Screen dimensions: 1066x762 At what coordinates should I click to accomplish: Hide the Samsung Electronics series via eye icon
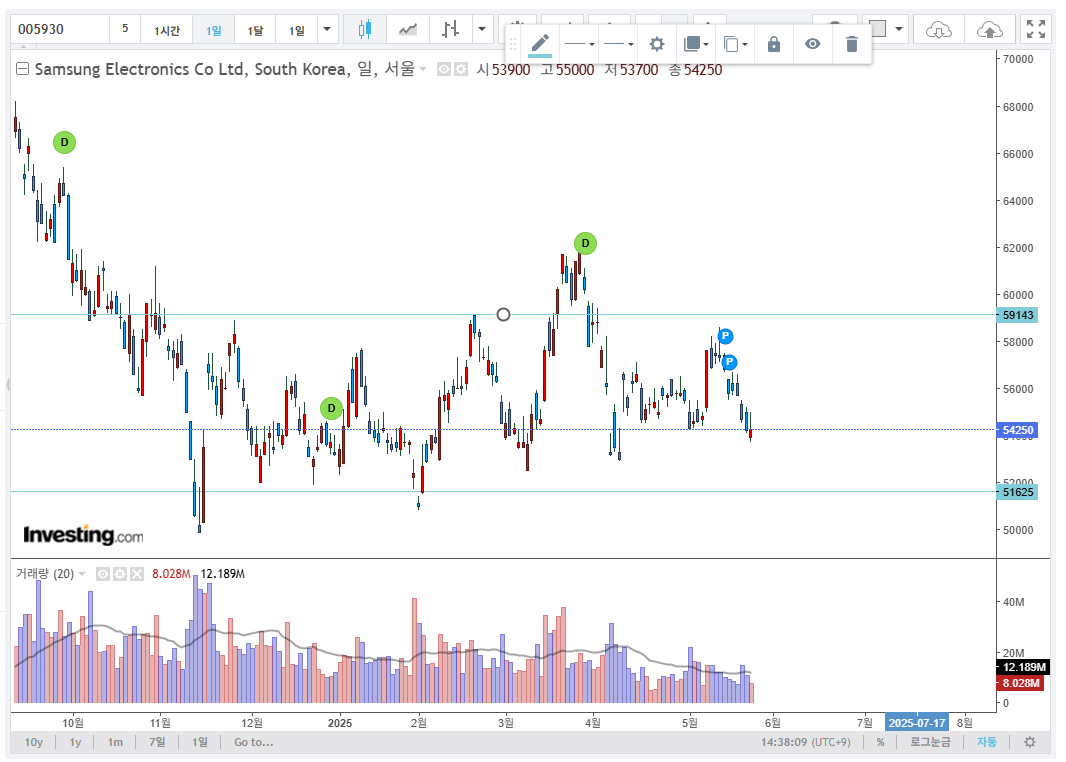pyautogui.click(x=443, y=69)
